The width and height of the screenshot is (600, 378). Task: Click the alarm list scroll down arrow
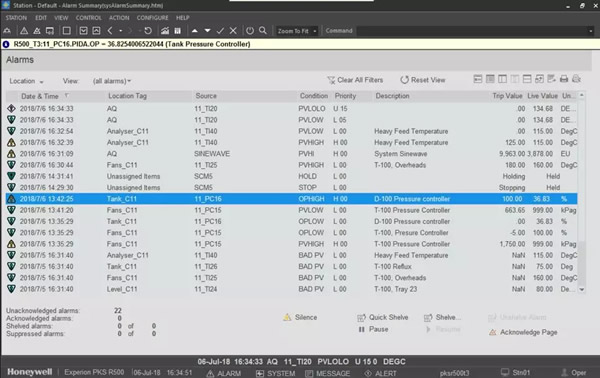tap(582, 290)
